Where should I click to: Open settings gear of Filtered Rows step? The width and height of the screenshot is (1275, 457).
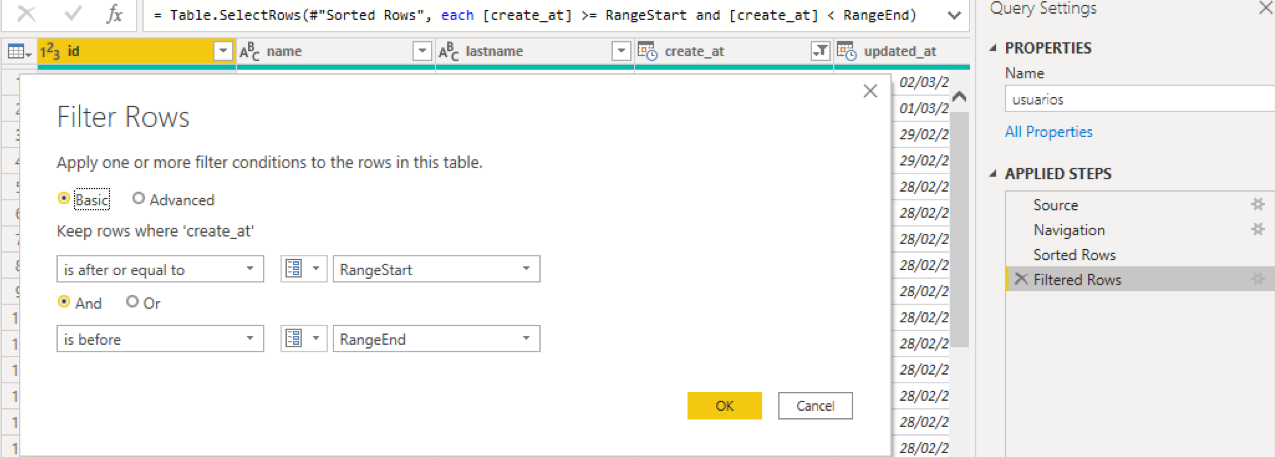click(x=1258, y=280)
